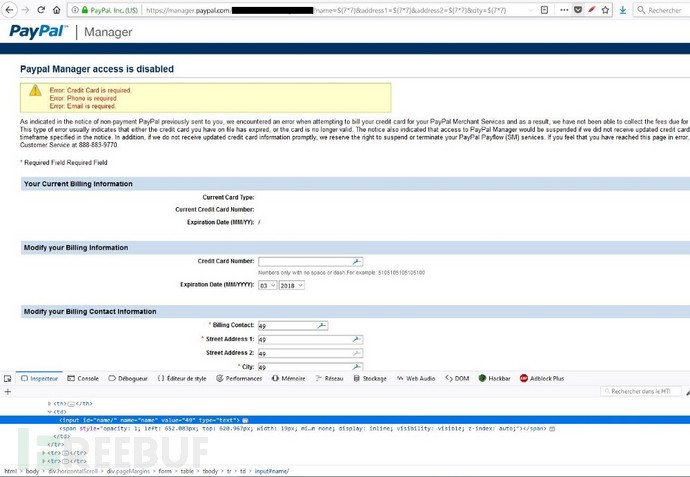Screen dimensions: 690x477
Task: Open the Réseau tab
Action: click(x=329, y=378)
